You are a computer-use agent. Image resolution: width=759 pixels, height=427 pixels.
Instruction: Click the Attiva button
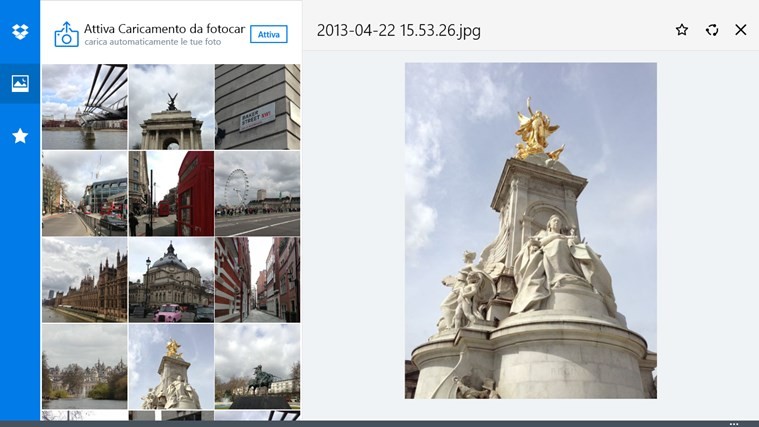[269, 34]
